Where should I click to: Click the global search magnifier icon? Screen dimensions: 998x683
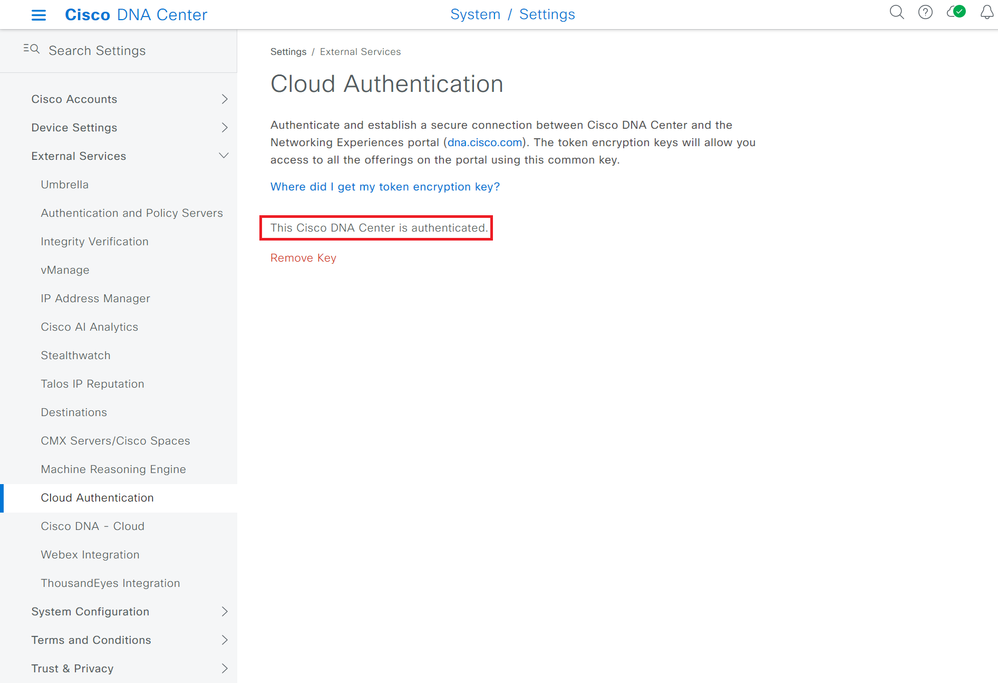[x=896, y=12]
